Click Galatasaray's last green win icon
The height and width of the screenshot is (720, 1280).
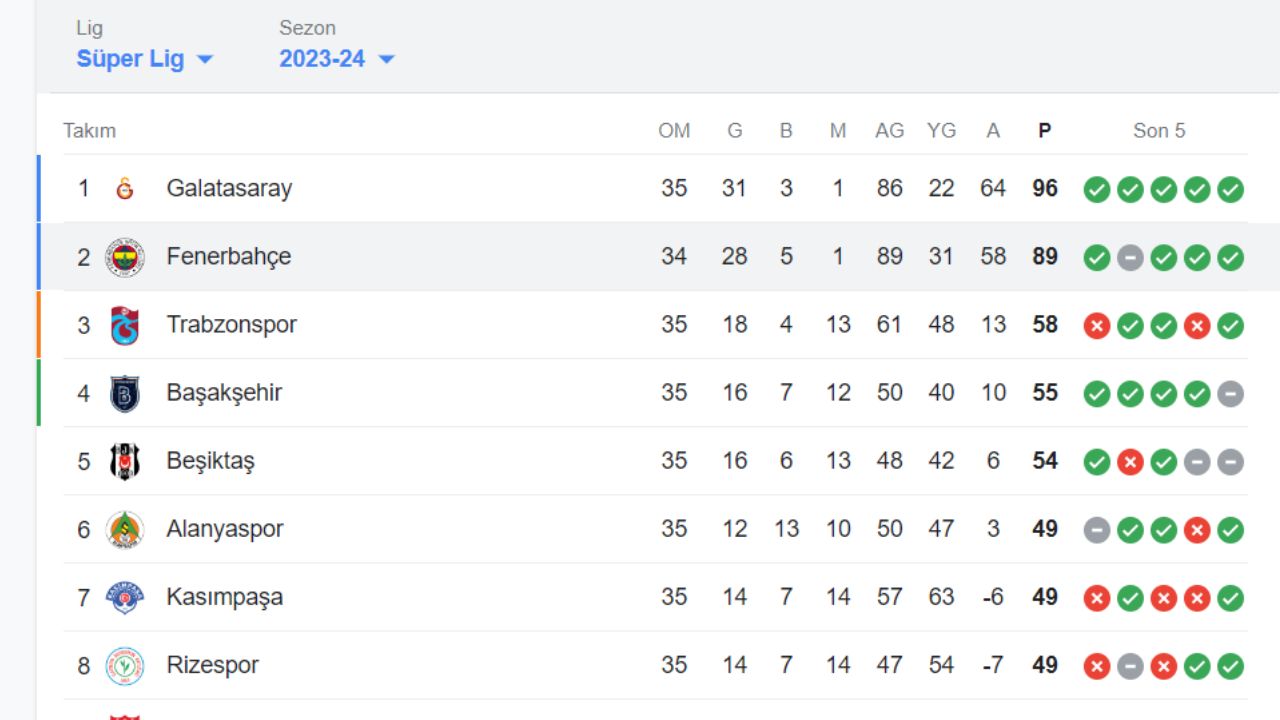coord(1231,189)
